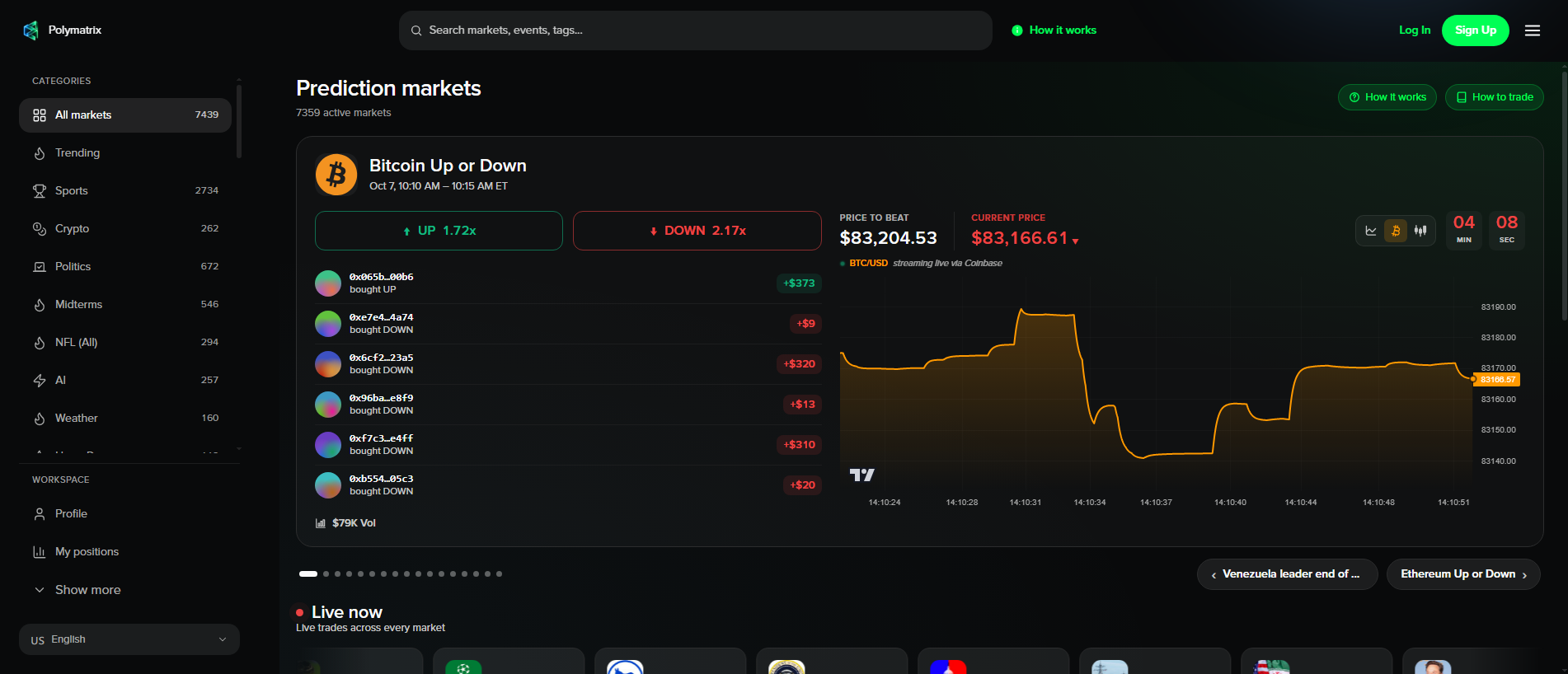The image size is (1568, 674).
Task: Buy UP at 1.72x
Action: (439, 231)
